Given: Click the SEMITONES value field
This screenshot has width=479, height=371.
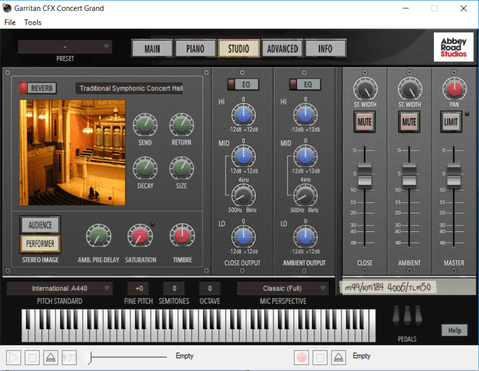Looking at the screenshot, I should [174, 288].
